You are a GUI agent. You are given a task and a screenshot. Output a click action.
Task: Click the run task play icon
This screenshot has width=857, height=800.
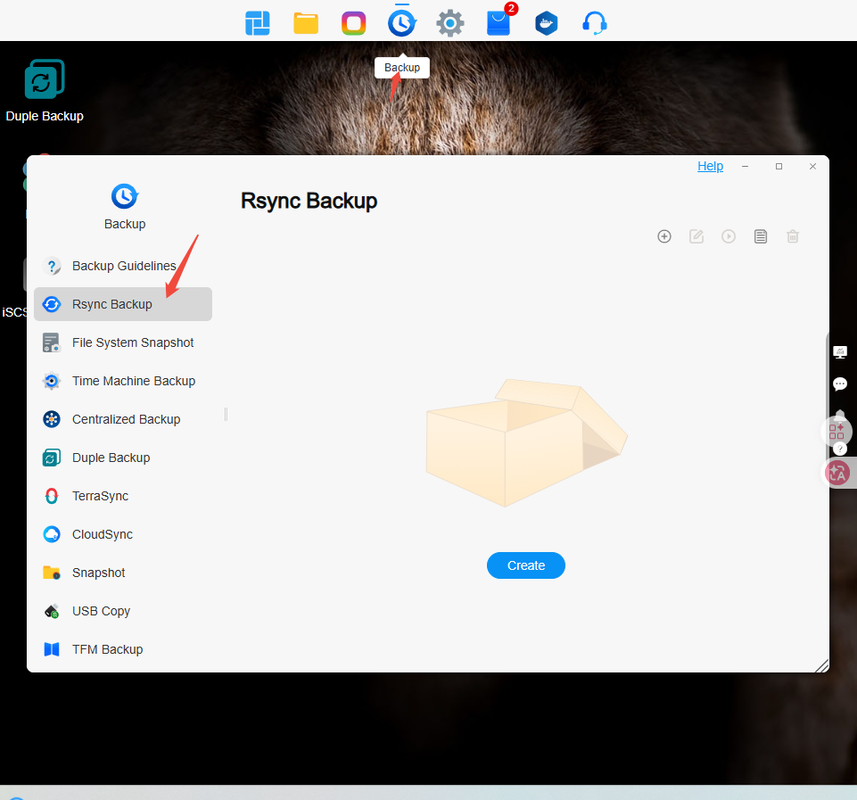tap(729, 236)
